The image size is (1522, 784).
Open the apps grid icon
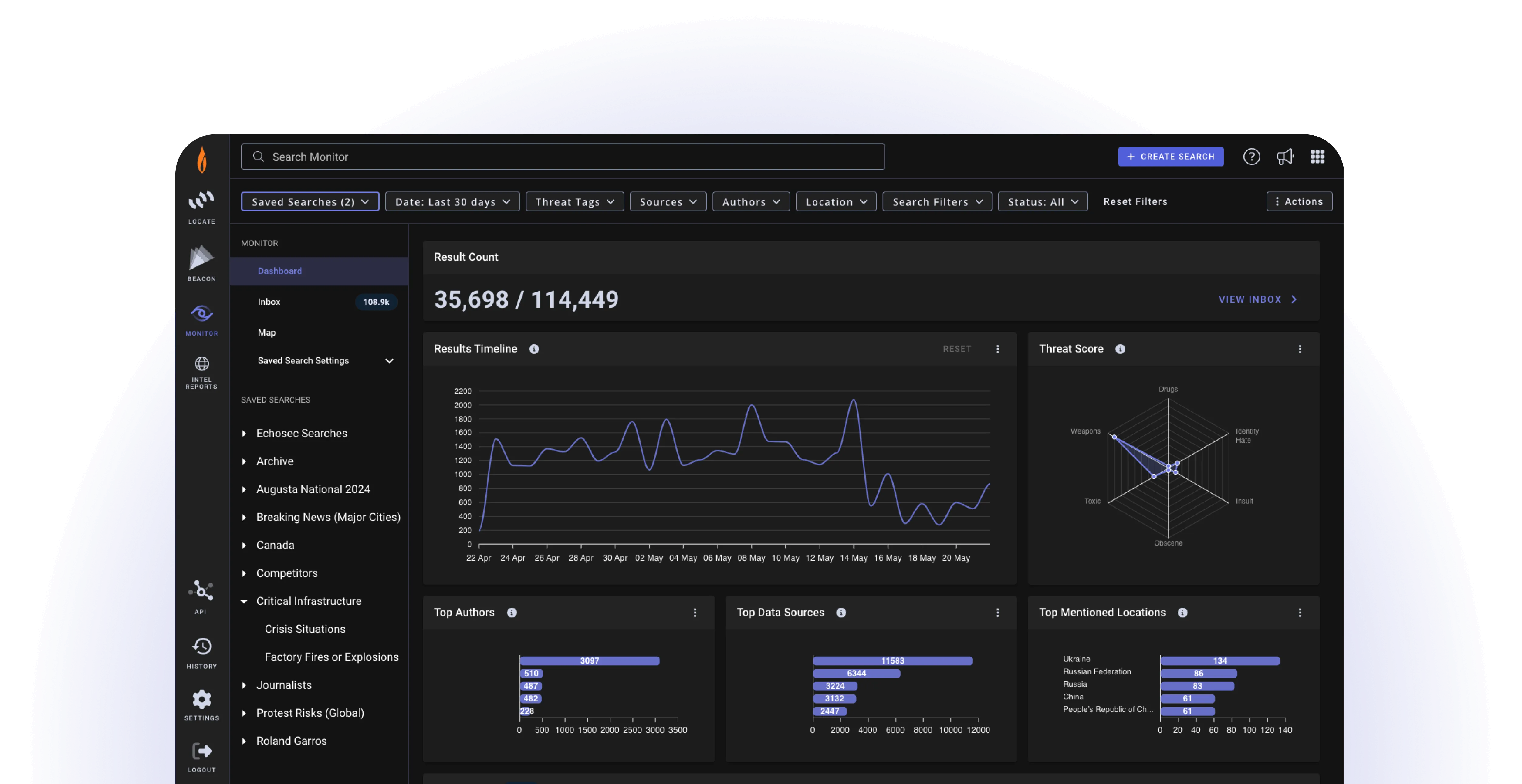click(x=1317, y=157)
